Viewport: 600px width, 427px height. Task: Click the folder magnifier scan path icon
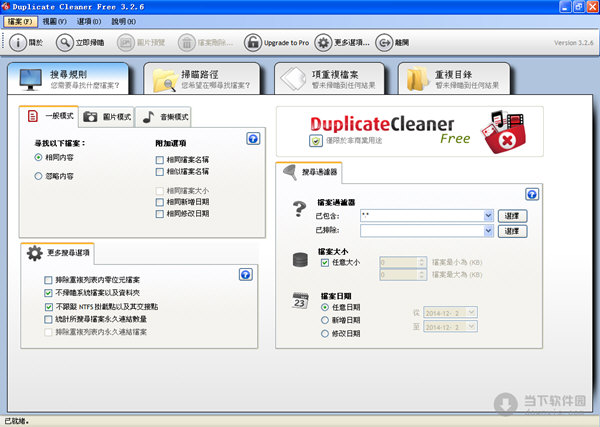[165, 80]
